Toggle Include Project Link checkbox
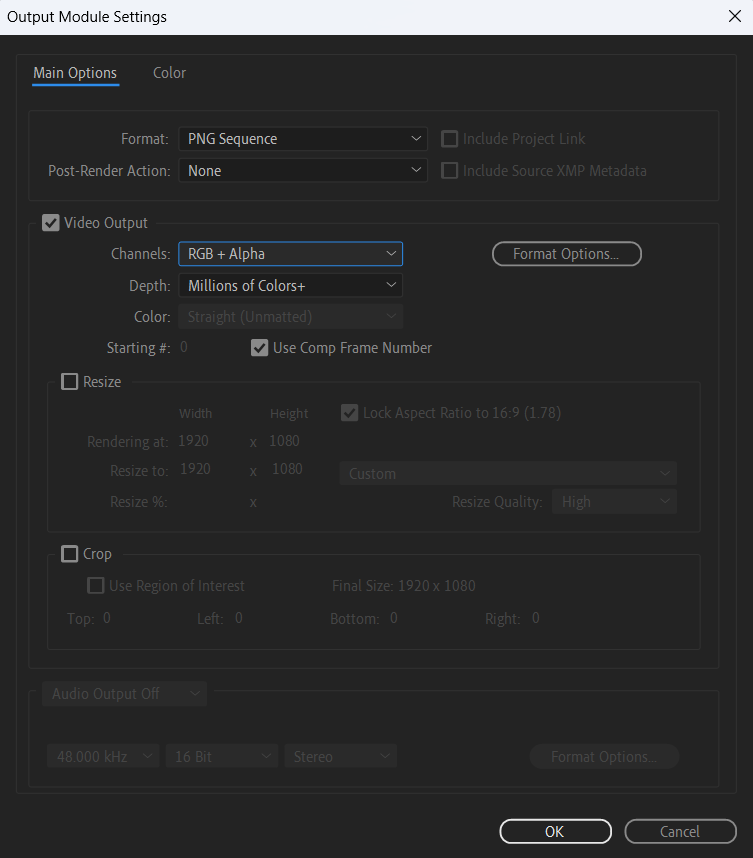This screenshot has width=753, height=858. click(x=450, y=139)
